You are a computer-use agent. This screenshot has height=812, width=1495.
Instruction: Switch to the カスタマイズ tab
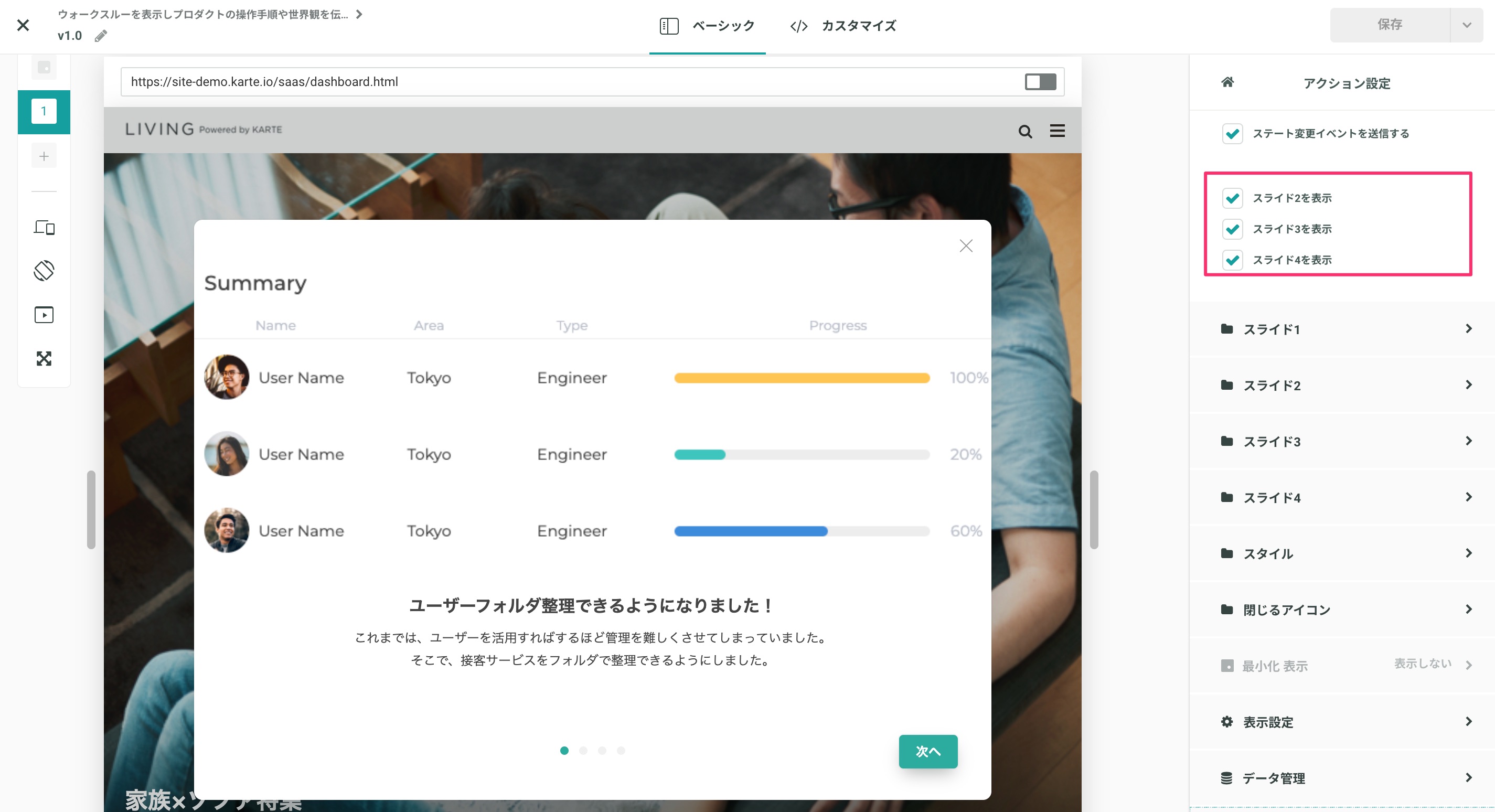(842, 26)
